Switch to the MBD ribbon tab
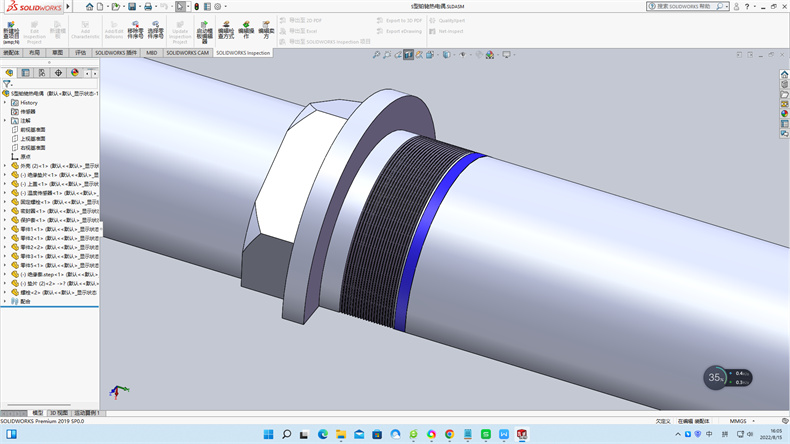This screenshot has height=444, width=790. click(x=152, y=52)
